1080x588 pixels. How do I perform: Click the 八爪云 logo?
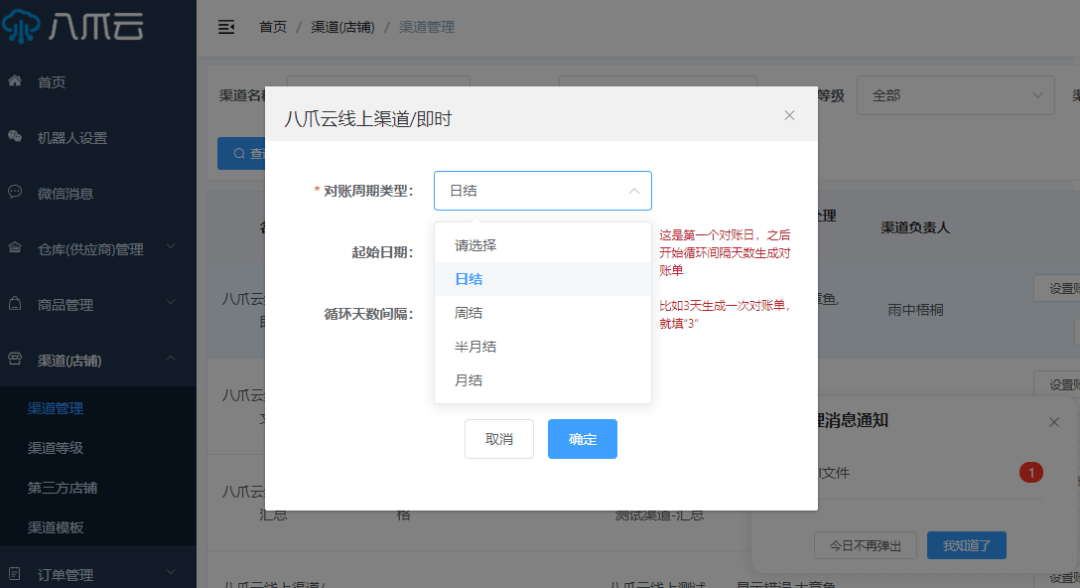point(72,26)
